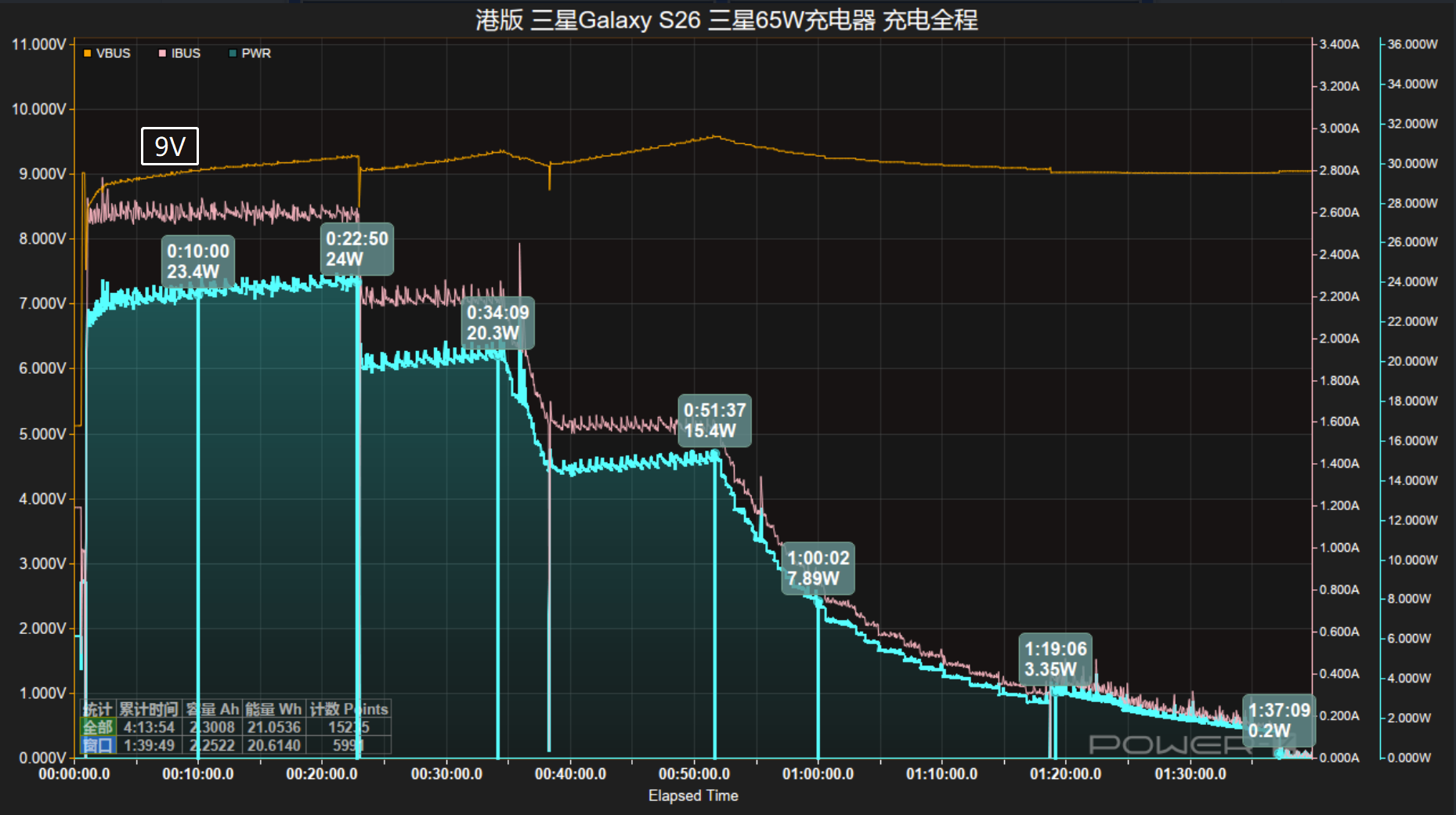The width and height of the screenshot is (1456, 815).
Task: Select the 0:51:37 15.4W data marker
Action: [x=715, y=420]
